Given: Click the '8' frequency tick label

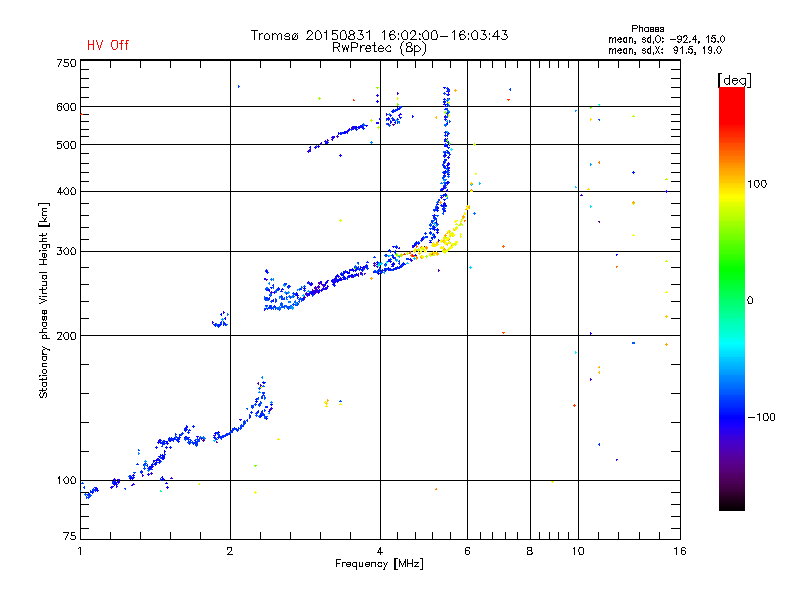Looking at the screenshot, I should click(x=530, y=551).
